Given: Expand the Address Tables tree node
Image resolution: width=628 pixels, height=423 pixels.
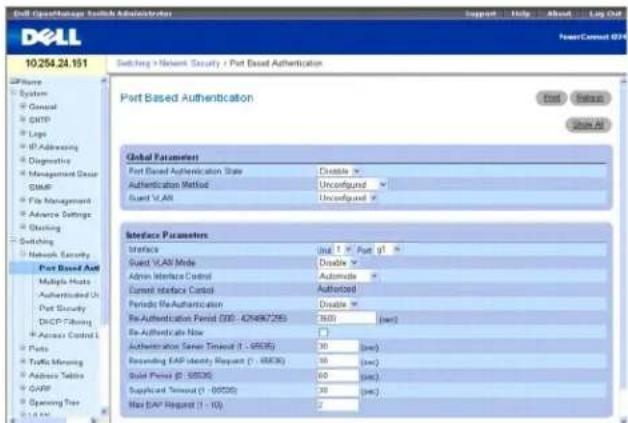Looking at the screenshot, I should [23, 375].
